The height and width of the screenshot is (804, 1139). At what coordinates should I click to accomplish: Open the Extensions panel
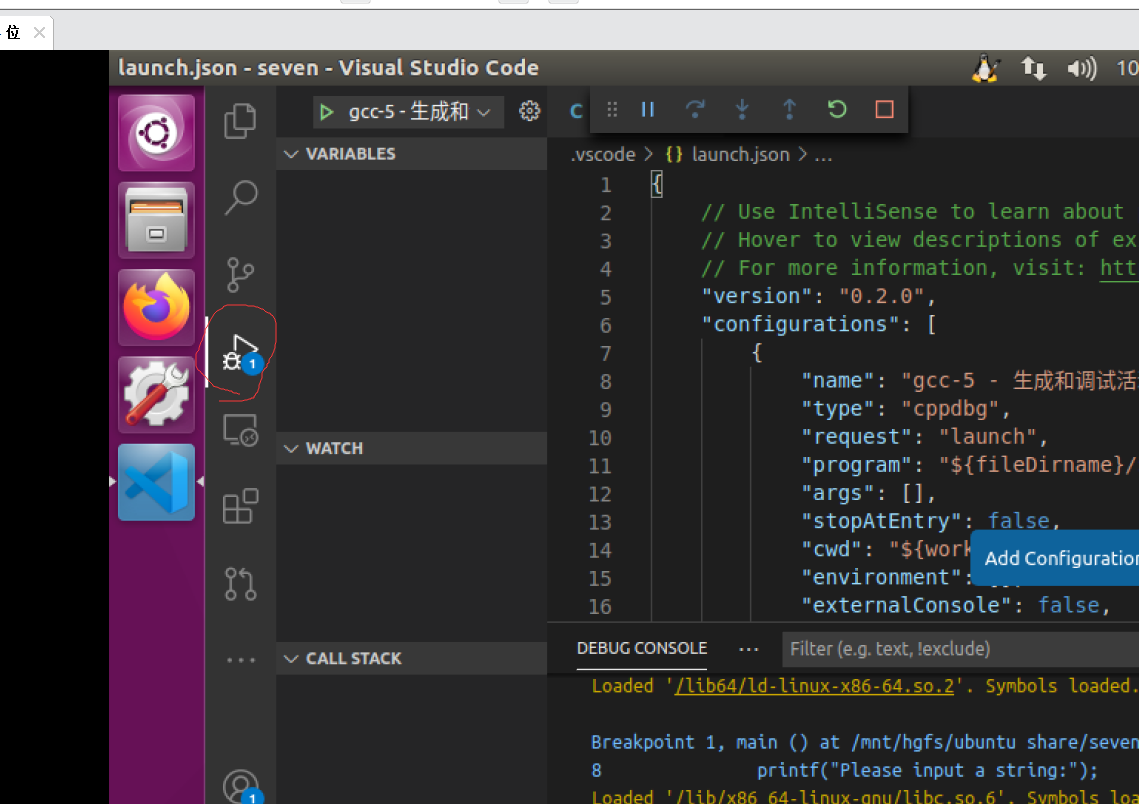tap(240, 507)
